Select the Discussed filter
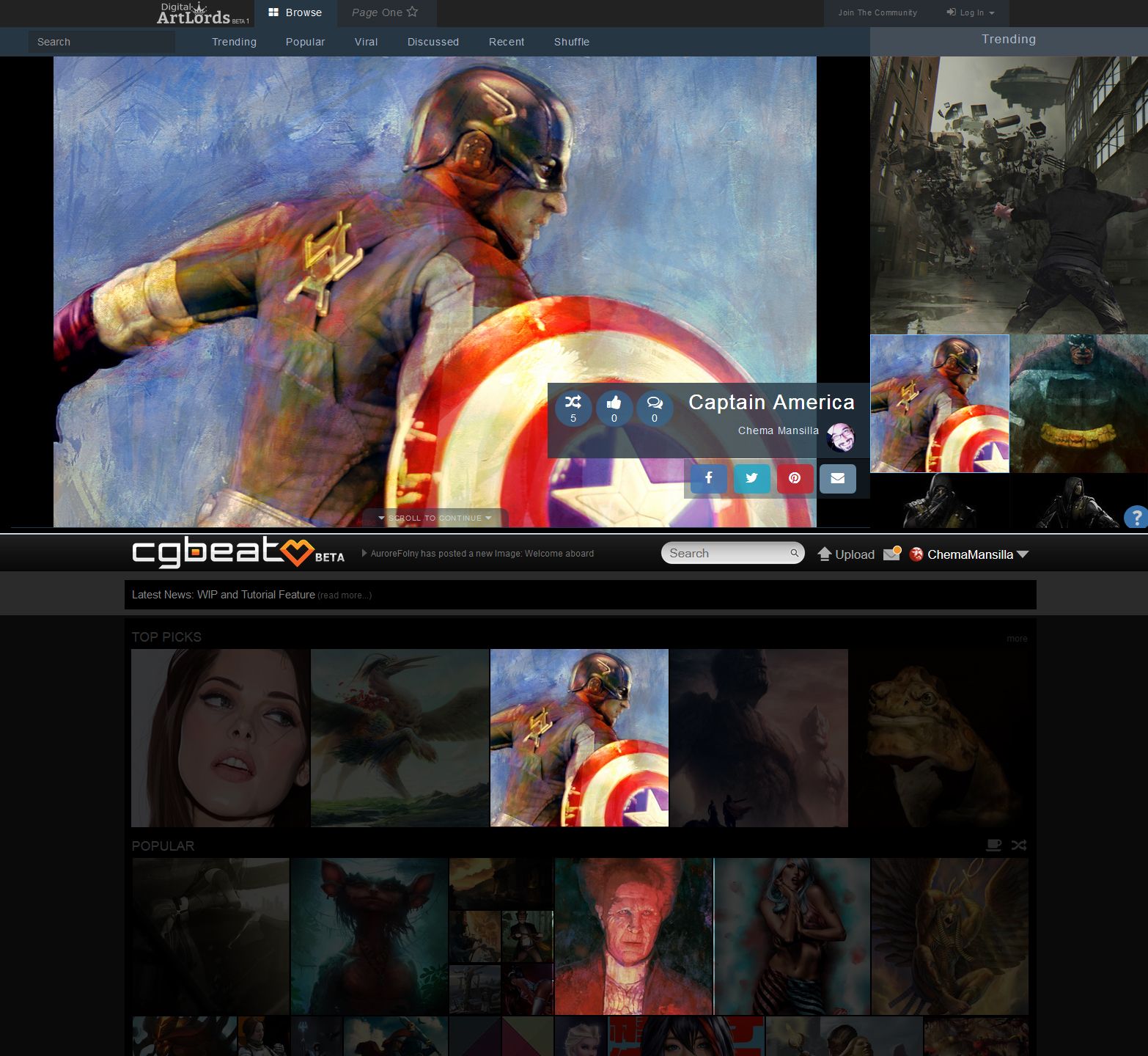This screenshot has width=1148, height=1056. (433, 42)
